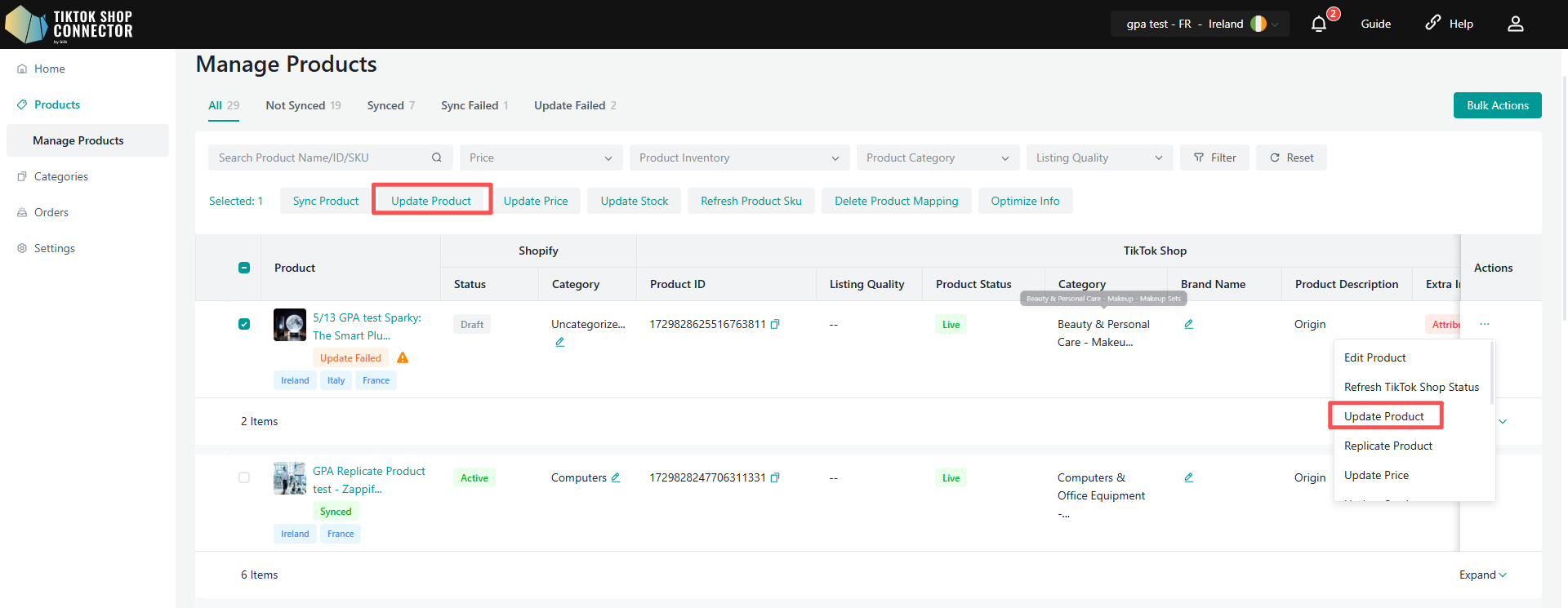Open Manage Products in the sidebar
The image size is (1568, 608).
tap(87, 140)
